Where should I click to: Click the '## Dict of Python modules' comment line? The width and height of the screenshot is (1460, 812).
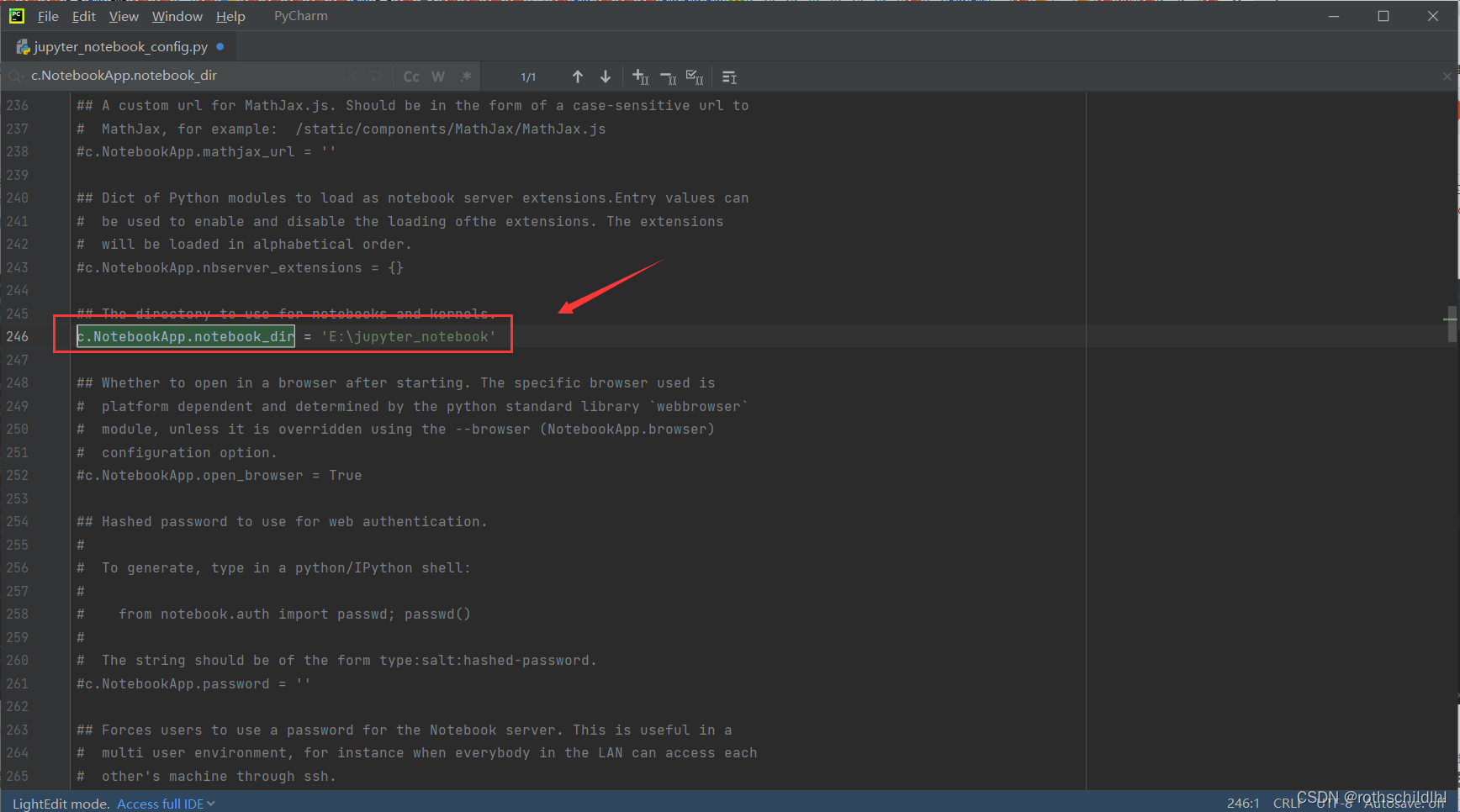pos(412,198)
